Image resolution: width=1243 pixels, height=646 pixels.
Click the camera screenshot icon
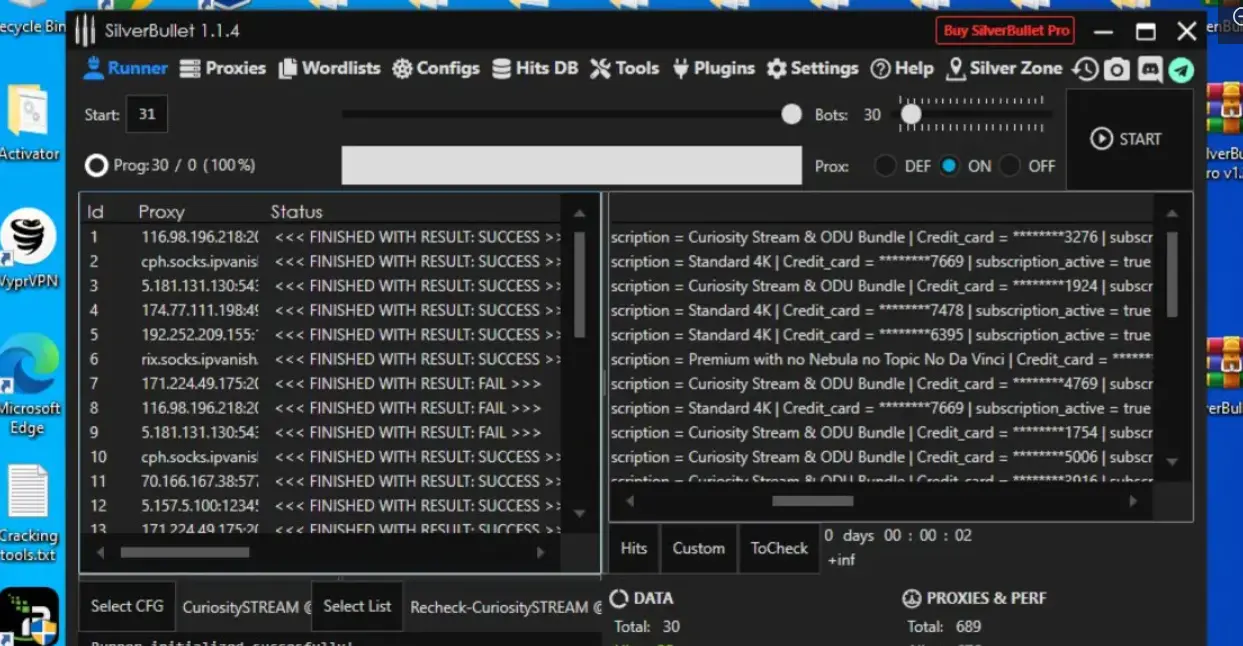click(x=1117, y=69)
